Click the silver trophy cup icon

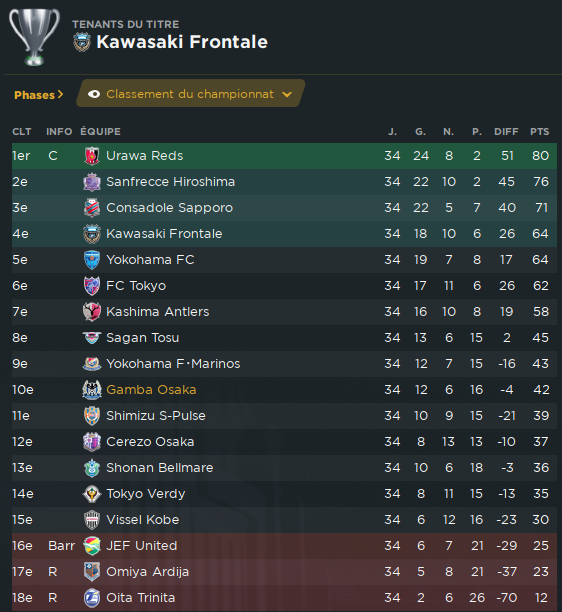34,37
